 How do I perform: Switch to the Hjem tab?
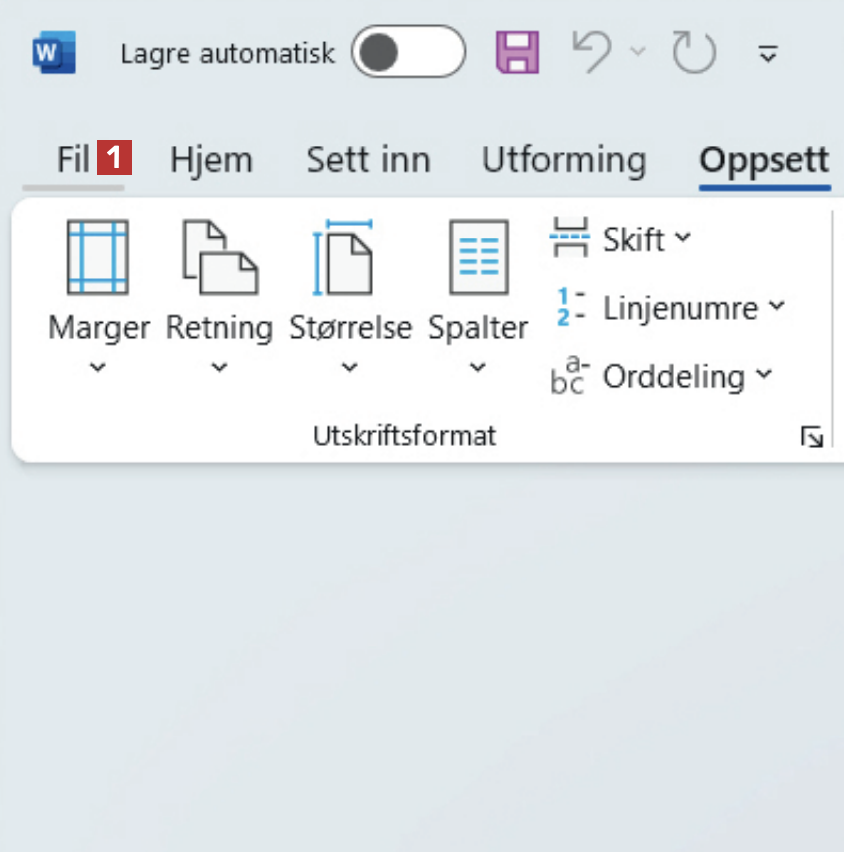211,160
